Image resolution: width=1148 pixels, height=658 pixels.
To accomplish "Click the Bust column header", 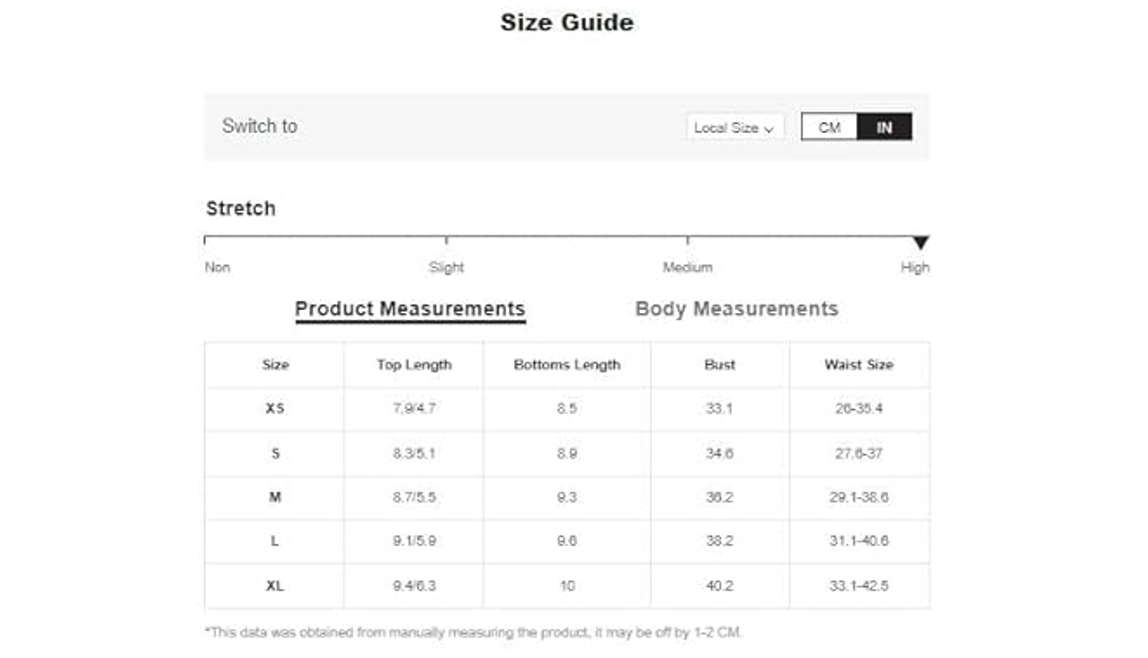I will click(720, 364).
